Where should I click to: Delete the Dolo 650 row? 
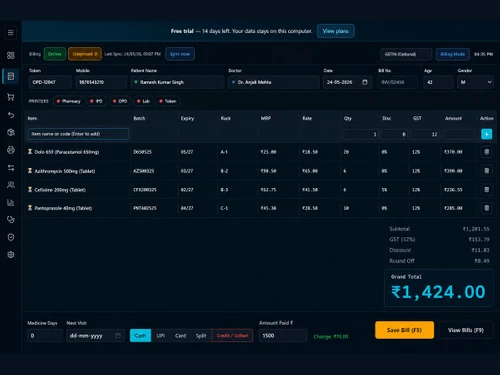(487, 152)
